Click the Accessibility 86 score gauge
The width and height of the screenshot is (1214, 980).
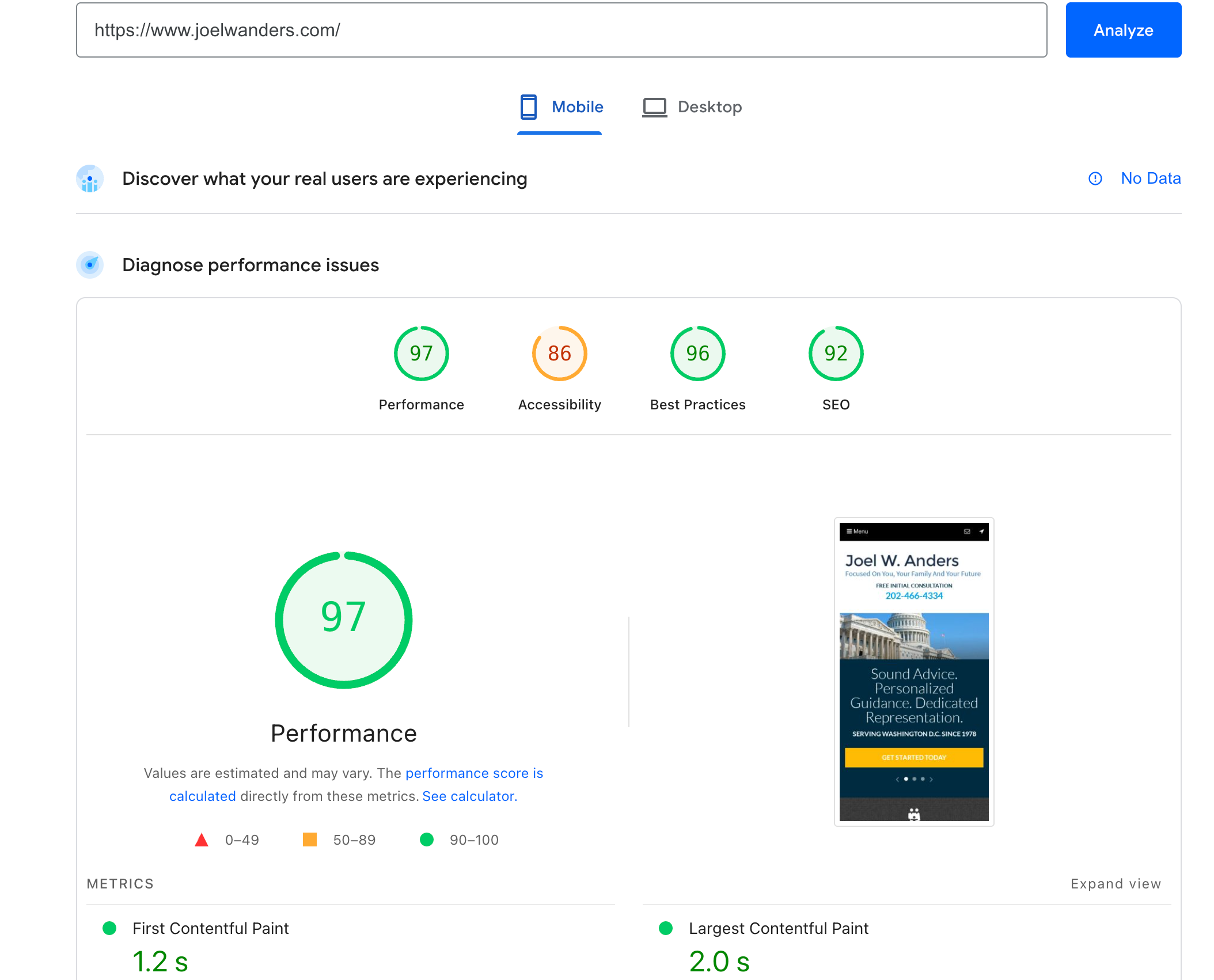559,354
